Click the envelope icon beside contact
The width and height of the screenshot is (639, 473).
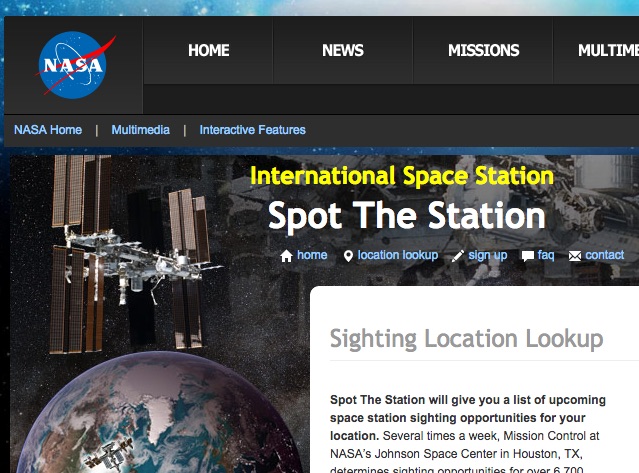click(x=575, y=256)
